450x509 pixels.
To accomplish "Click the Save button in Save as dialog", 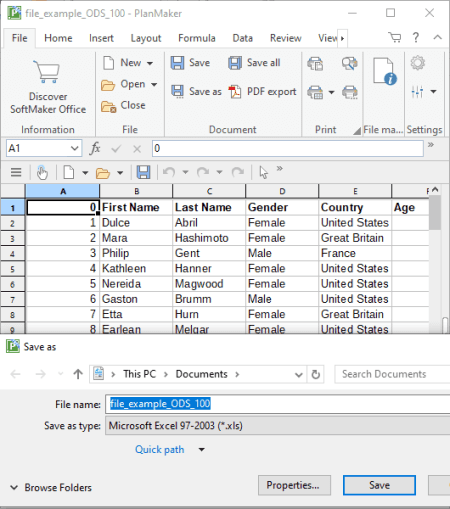I will [x=379, y=485].
